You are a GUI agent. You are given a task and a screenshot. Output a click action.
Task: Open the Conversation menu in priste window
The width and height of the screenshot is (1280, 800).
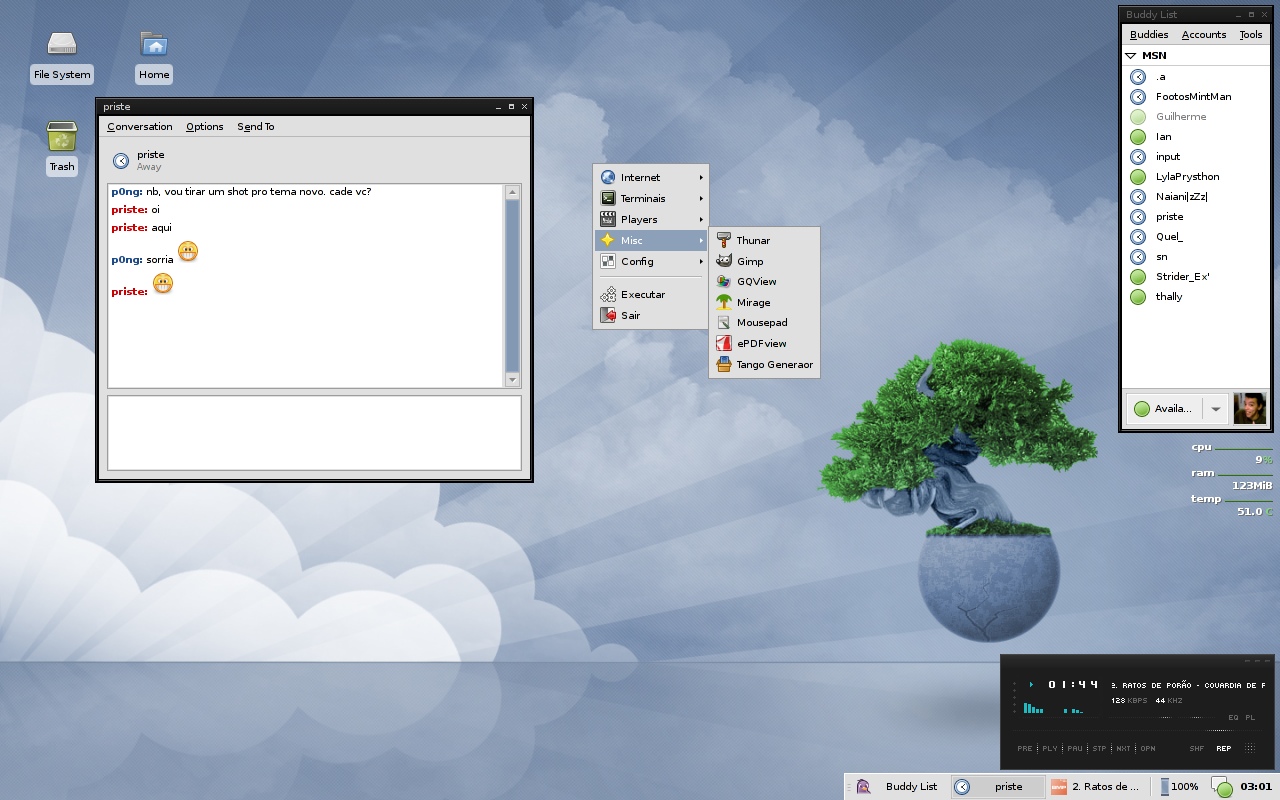pyautogui.click(x=140, y=127)
